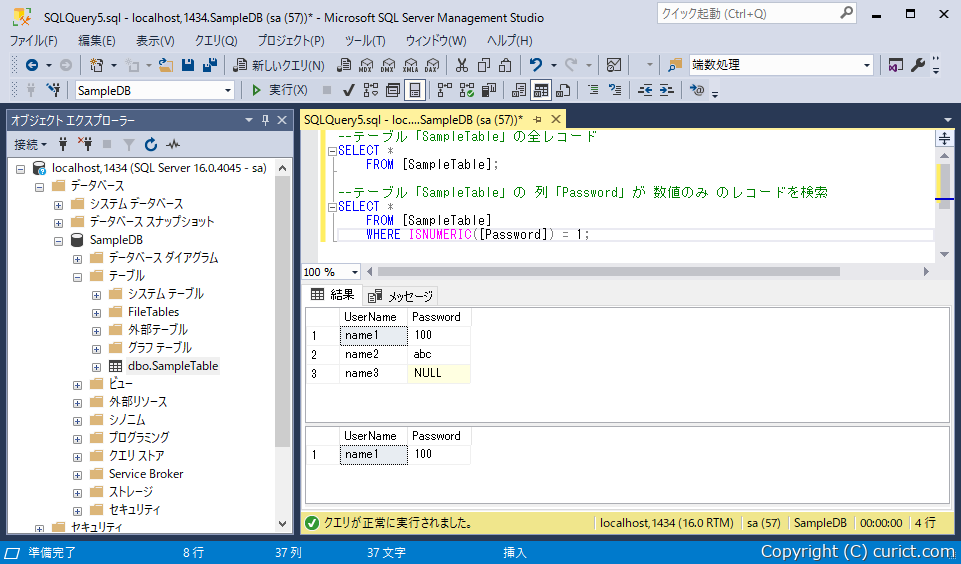This screenshot has height=564, width=961.
Task: Click the Increase Indent icon
Action: [667, 91]
